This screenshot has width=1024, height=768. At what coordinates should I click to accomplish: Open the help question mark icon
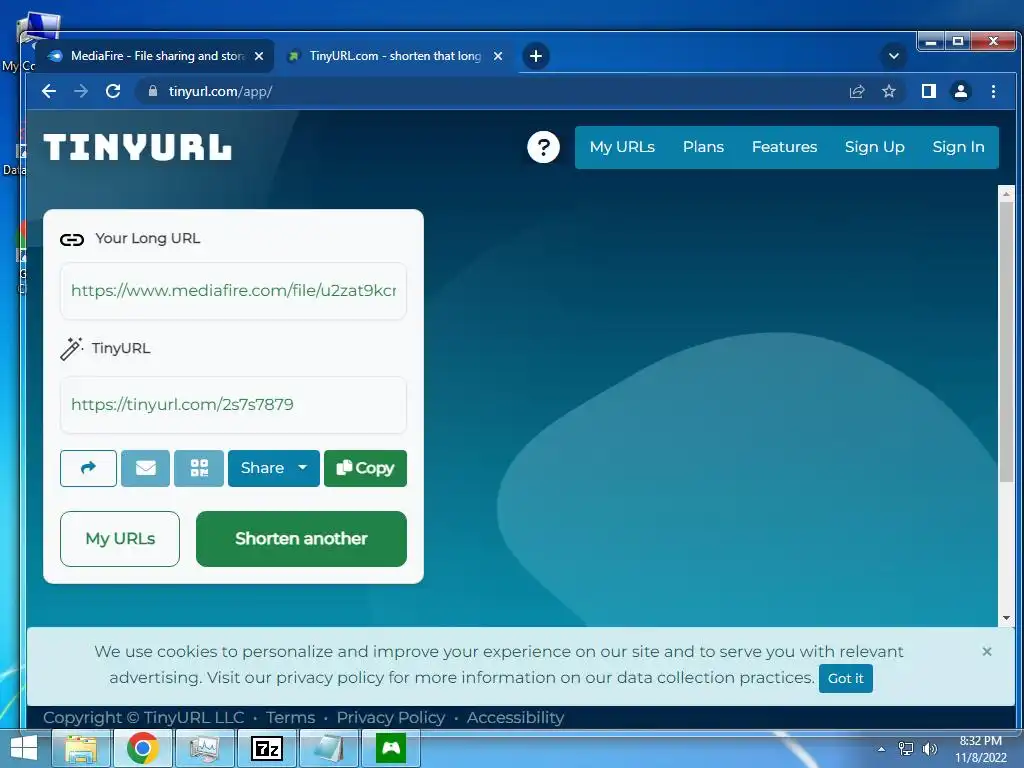[x=543, y=147]
